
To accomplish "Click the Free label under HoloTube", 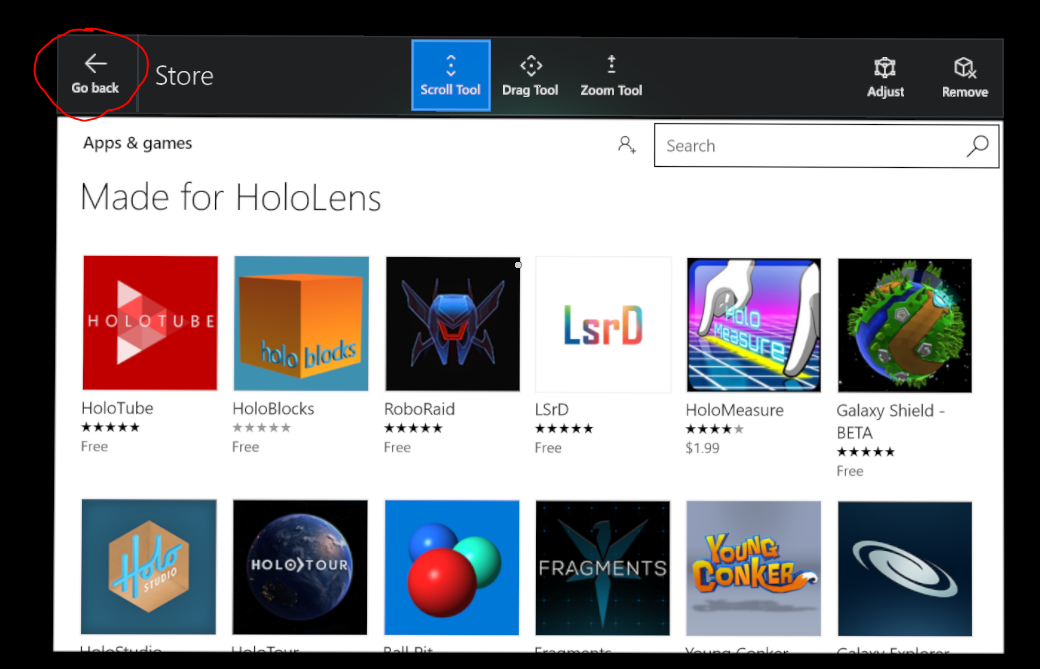I will click(x=94, y=447).
